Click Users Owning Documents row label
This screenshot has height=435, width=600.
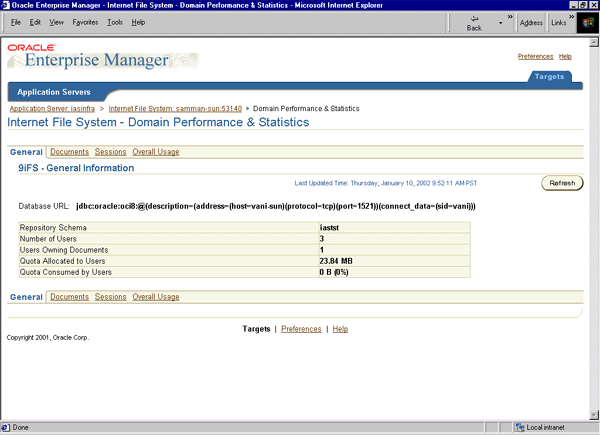pyautogui.click(x=64, y=250)
